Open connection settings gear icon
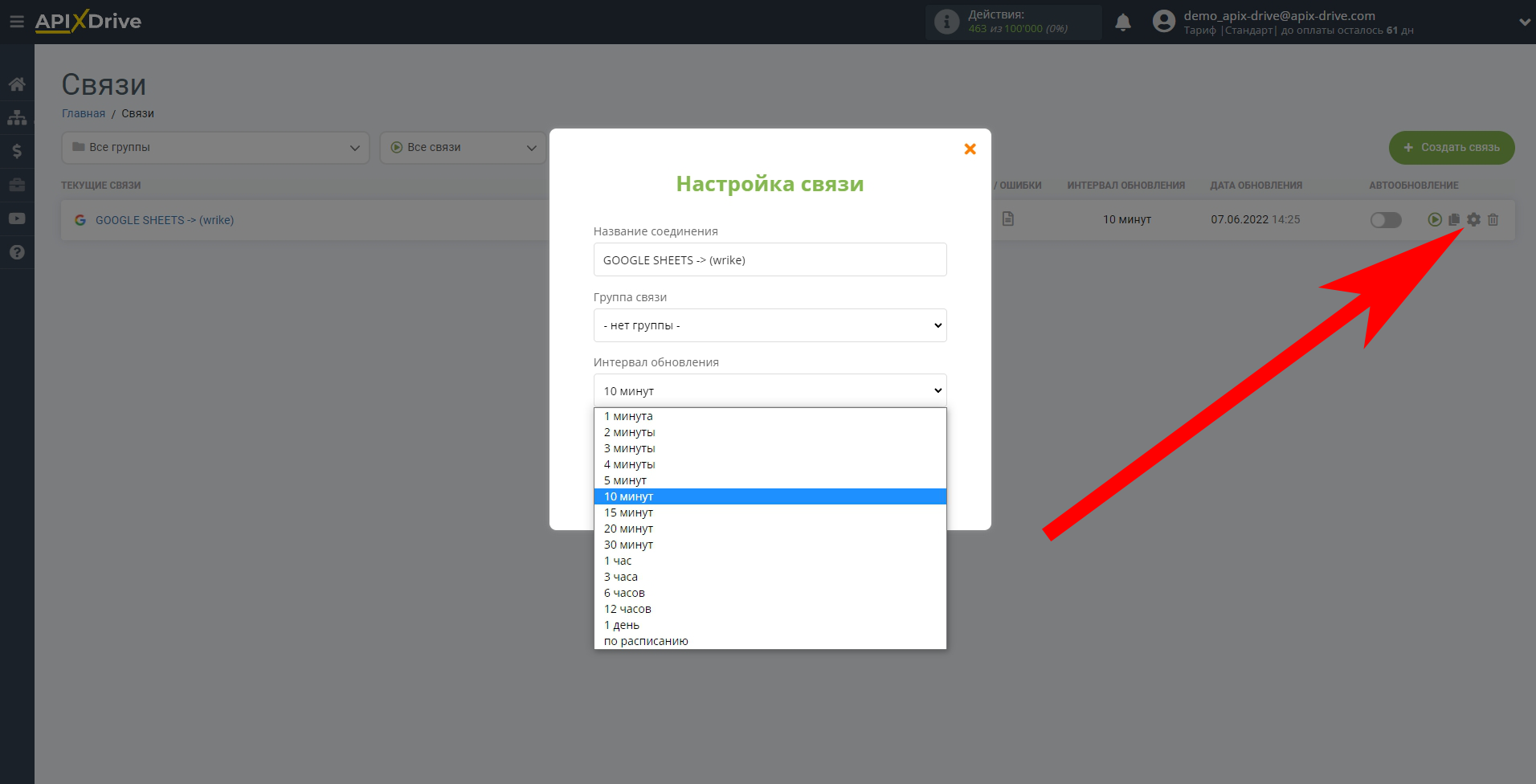The width and height of the screenshot is (1536, 784). coord(1473,219)
